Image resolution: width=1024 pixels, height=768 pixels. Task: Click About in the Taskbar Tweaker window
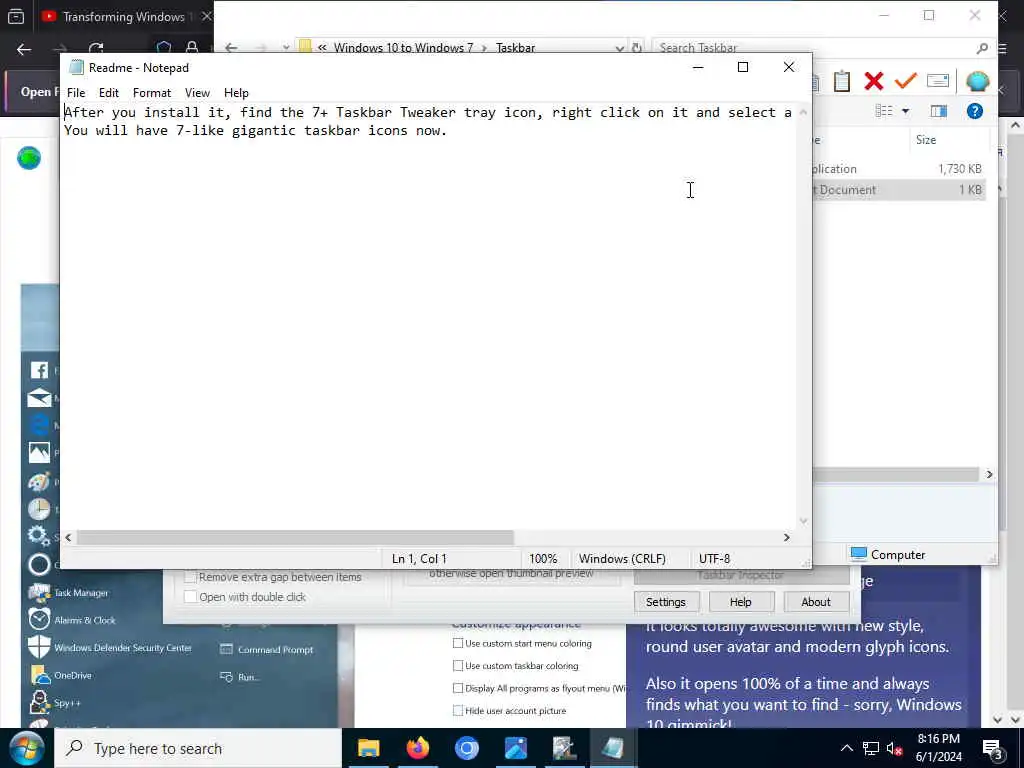[x=816, y=601]
